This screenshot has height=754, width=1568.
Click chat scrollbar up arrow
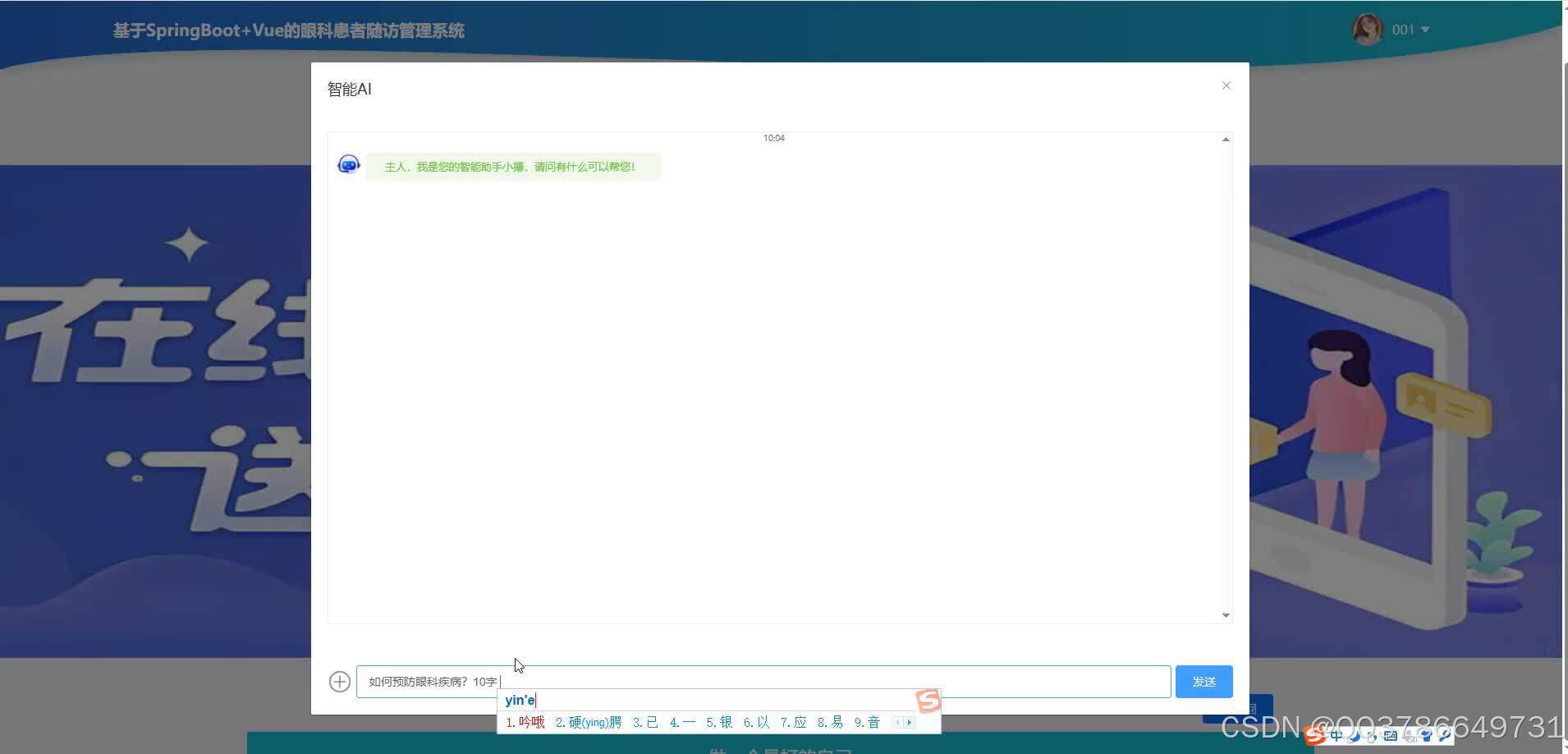[1226, 140]
